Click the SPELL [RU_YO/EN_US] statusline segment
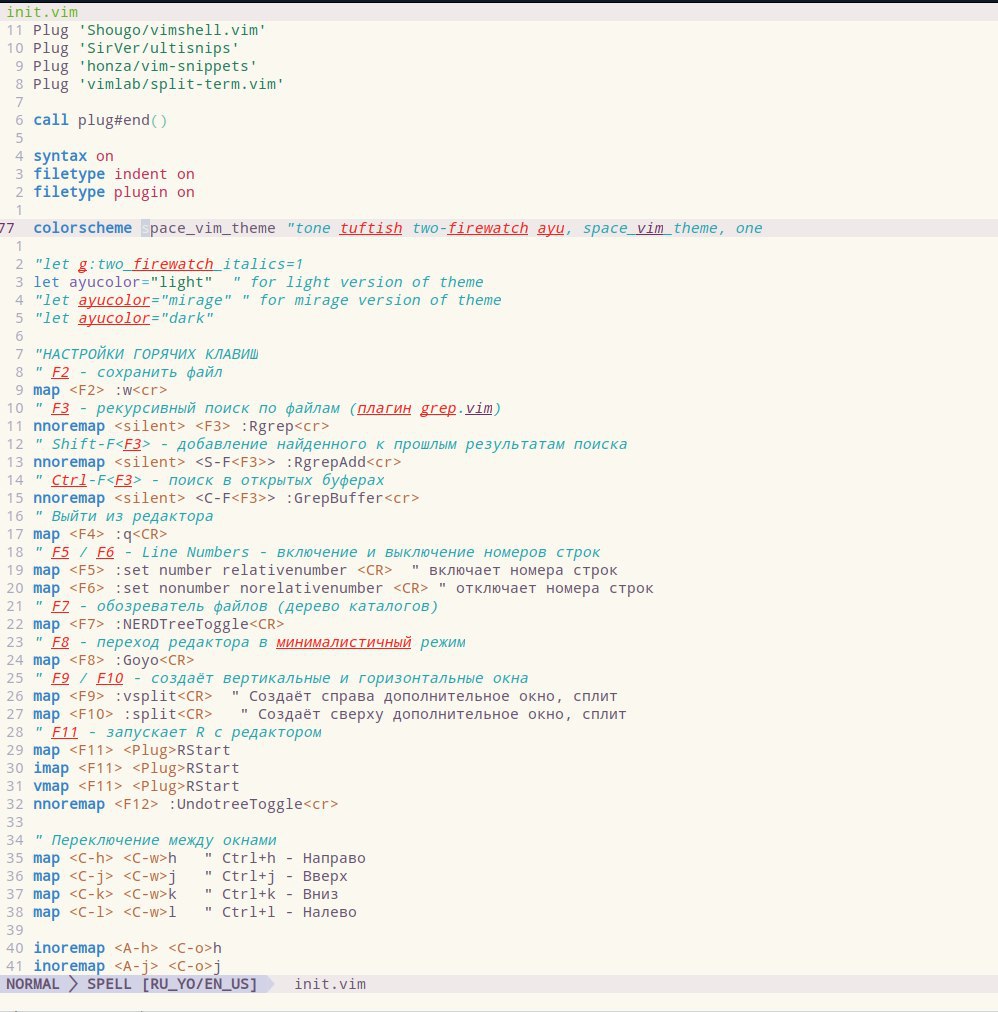This screenshot has width=998, height=1012. [172, 984]
